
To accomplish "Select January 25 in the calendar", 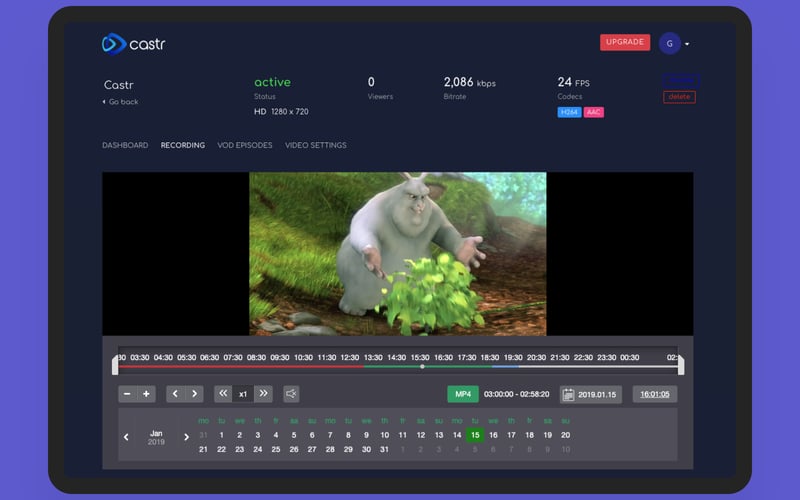I will (276, 449).
